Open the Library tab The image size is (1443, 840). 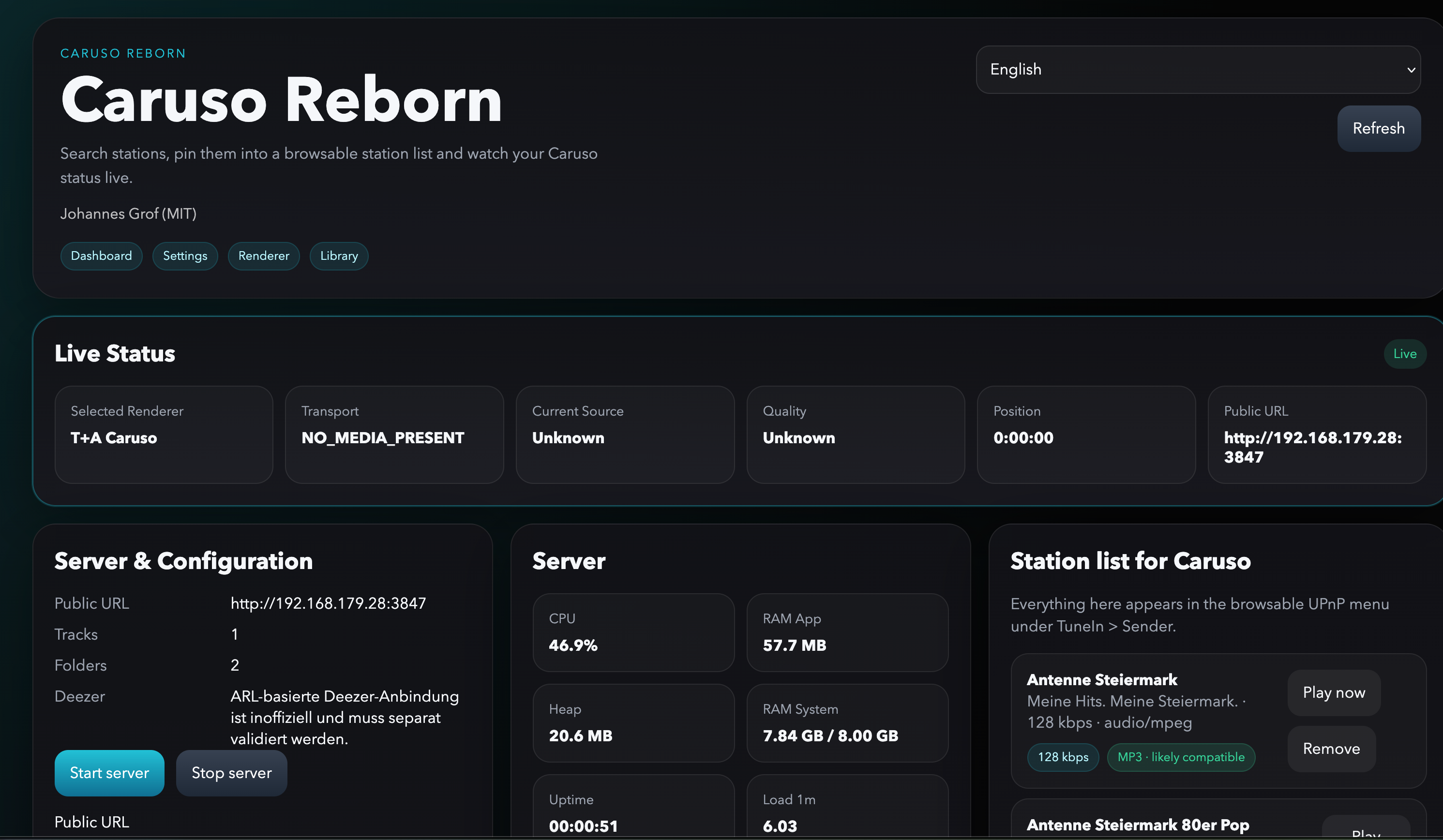(x=339, y=256)
